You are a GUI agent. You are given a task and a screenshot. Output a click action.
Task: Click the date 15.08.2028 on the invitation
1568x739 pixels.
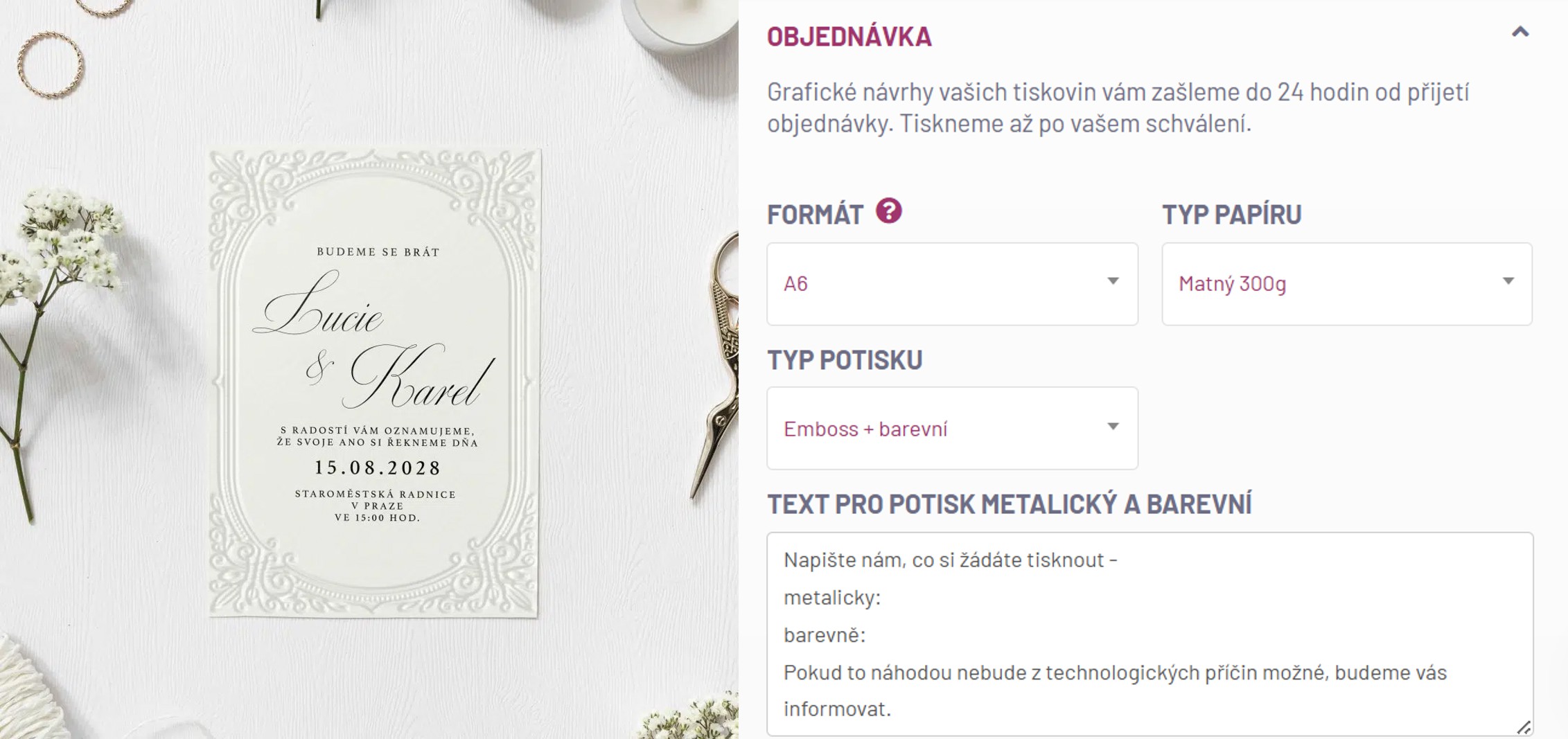point(378,468)
